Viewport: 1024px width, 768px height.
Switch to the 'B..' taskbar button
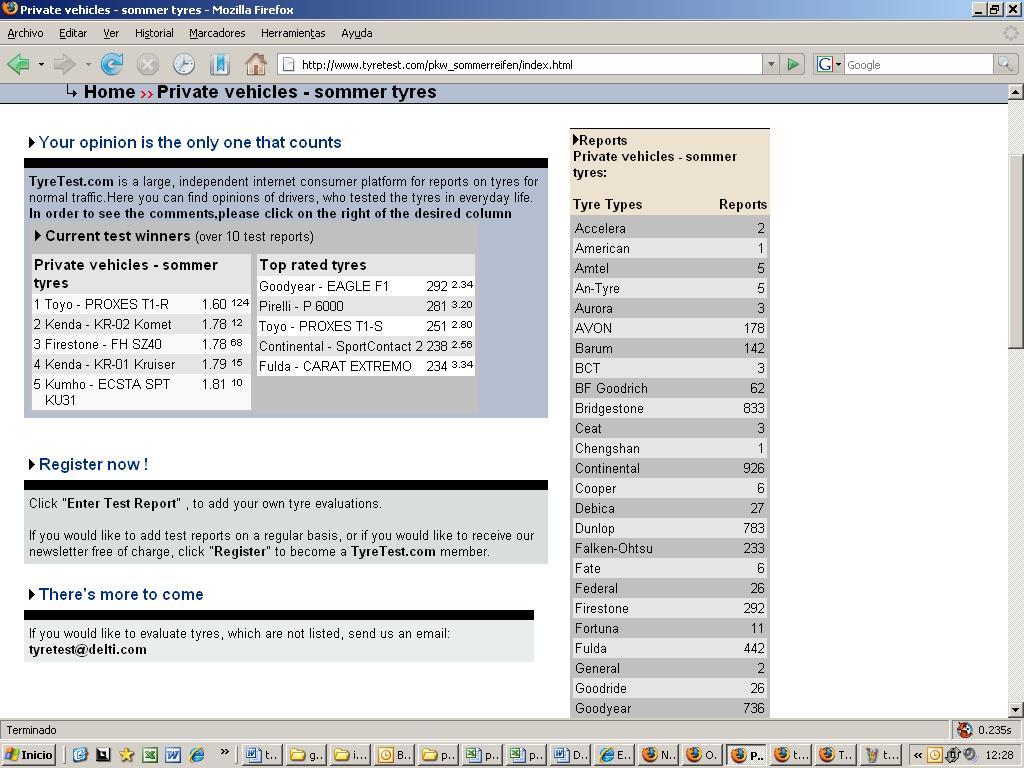(x=394, y=755)
